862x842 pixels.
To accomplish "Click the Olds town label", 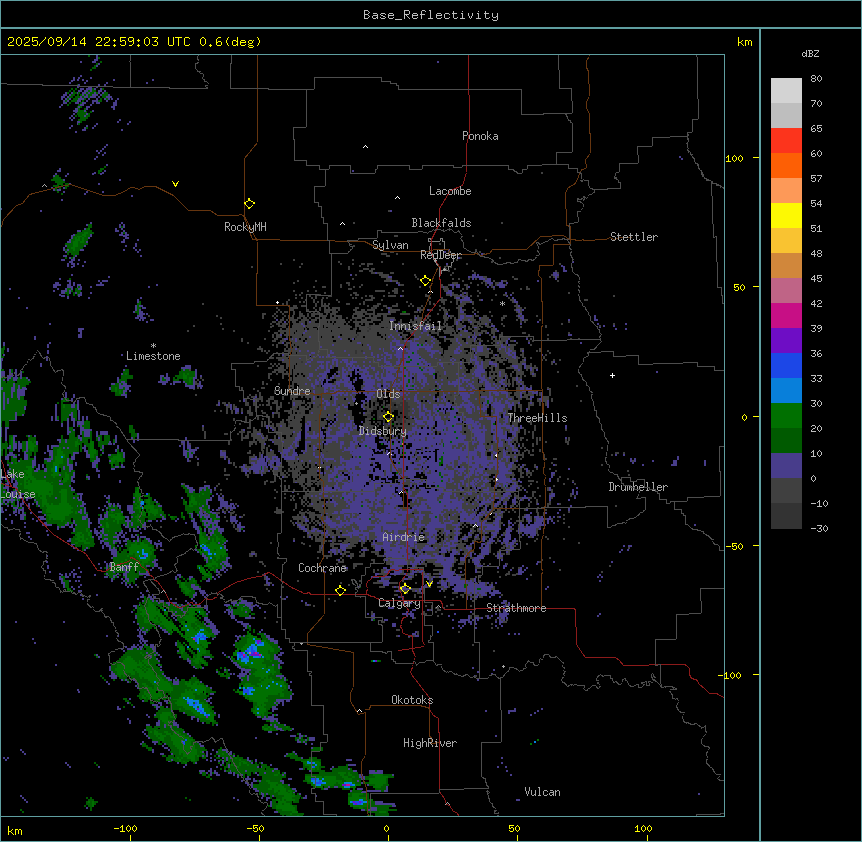I will point(388,394).
